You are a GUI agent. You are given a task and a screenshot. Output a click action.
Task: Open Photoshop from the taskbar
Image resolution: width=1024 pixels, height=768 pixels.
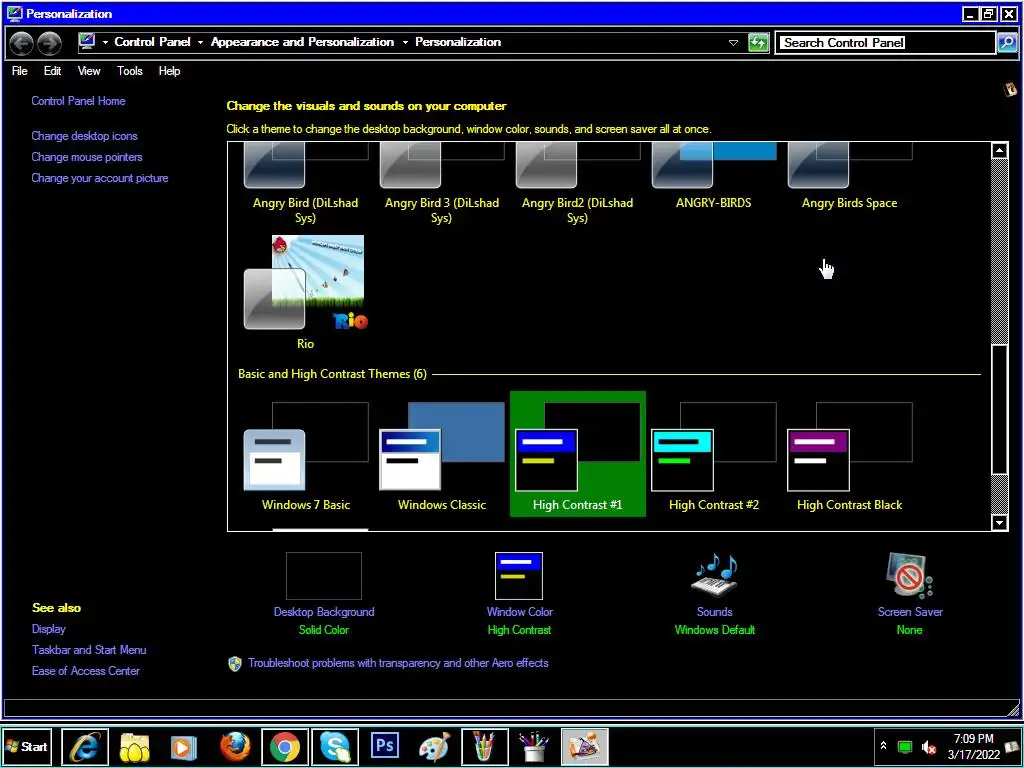click(385, 746)
